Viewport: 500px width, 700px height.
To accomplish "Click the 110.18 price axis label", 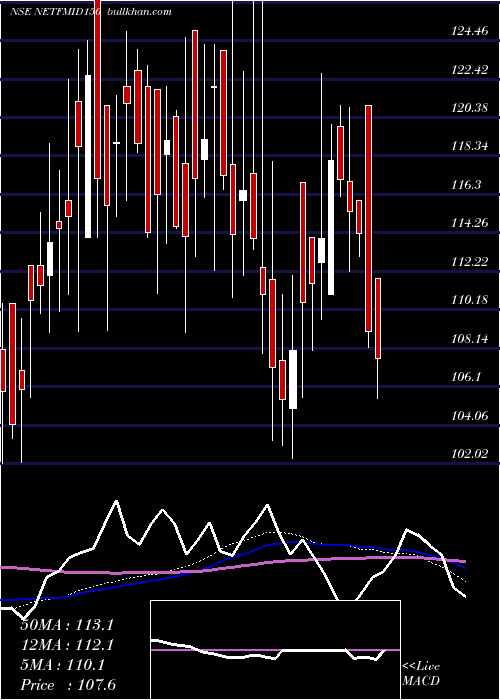I will [470, 300].
